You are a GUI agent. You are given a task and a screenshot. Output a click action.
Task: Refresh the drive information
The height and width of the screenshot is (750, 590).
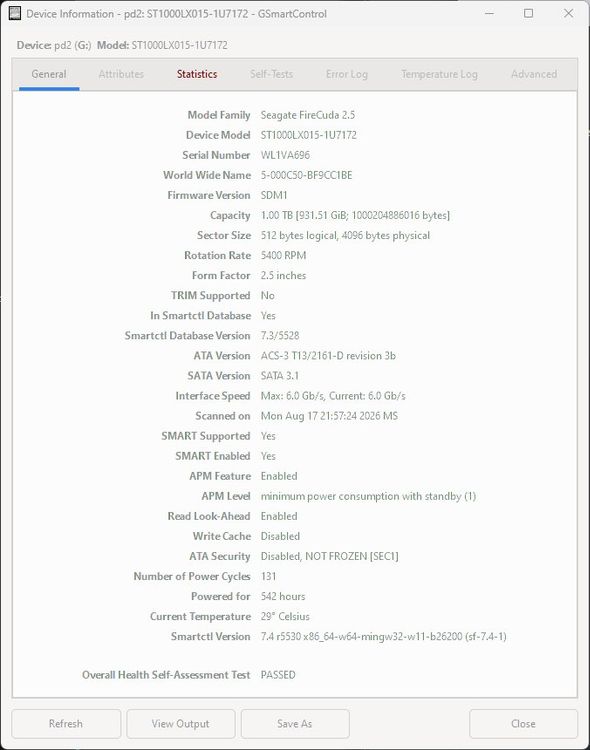tap(66, 724)
